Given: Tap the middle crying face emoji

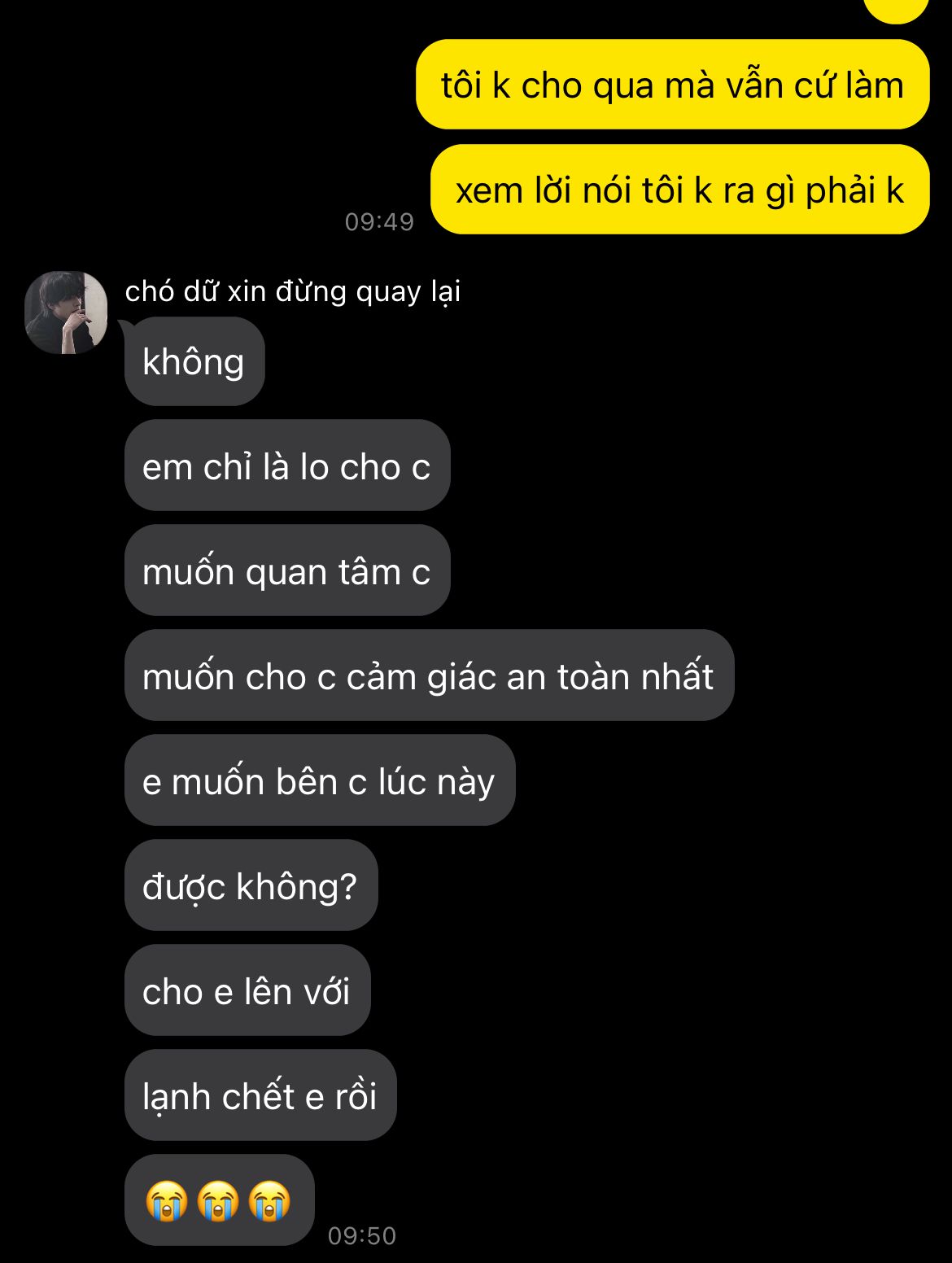Looking at the screenshot, I should pos(219,1201).
